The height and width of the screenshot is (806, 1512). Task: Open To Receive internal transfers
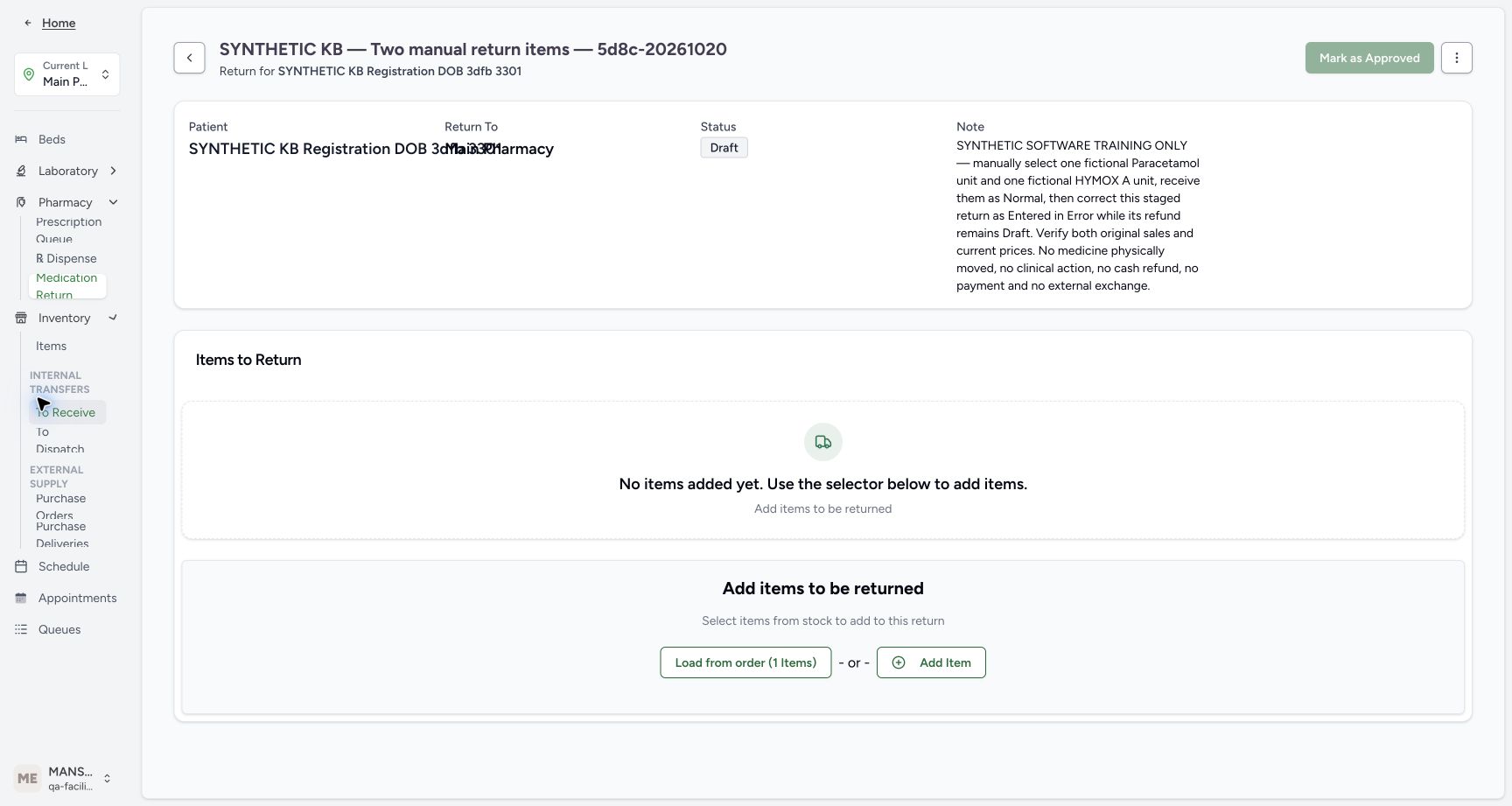point(66,412)
